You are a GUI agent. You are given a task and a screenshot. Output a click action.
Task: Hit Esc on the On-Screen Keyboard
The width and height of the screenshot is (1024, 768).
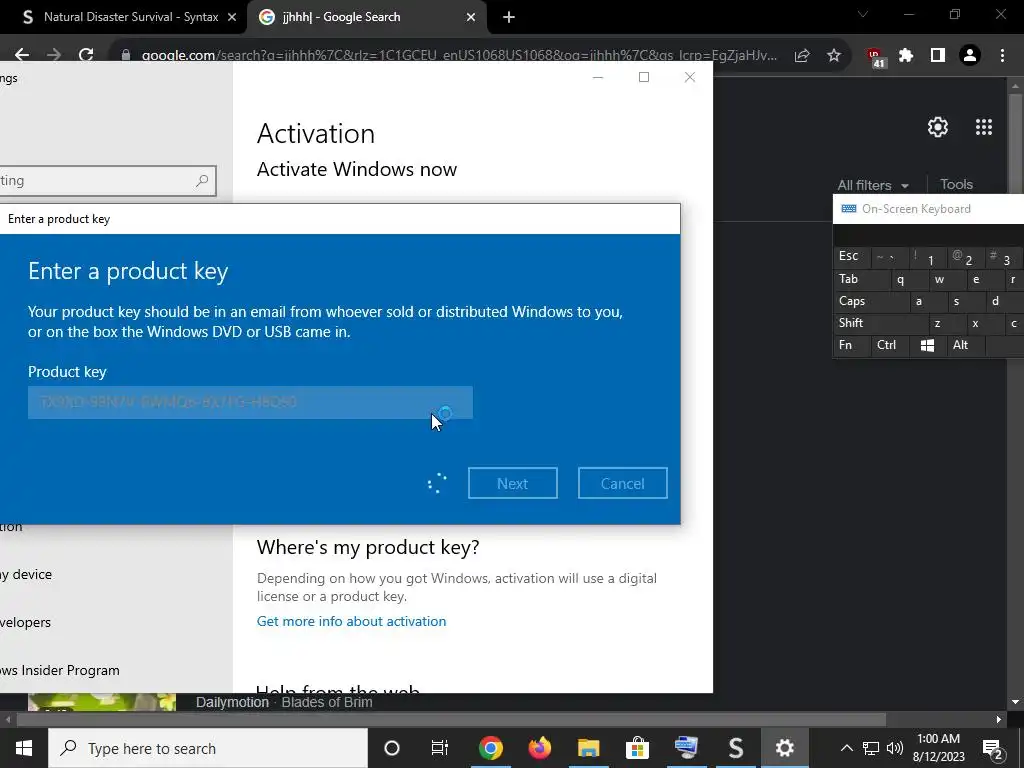click(852, 256)
